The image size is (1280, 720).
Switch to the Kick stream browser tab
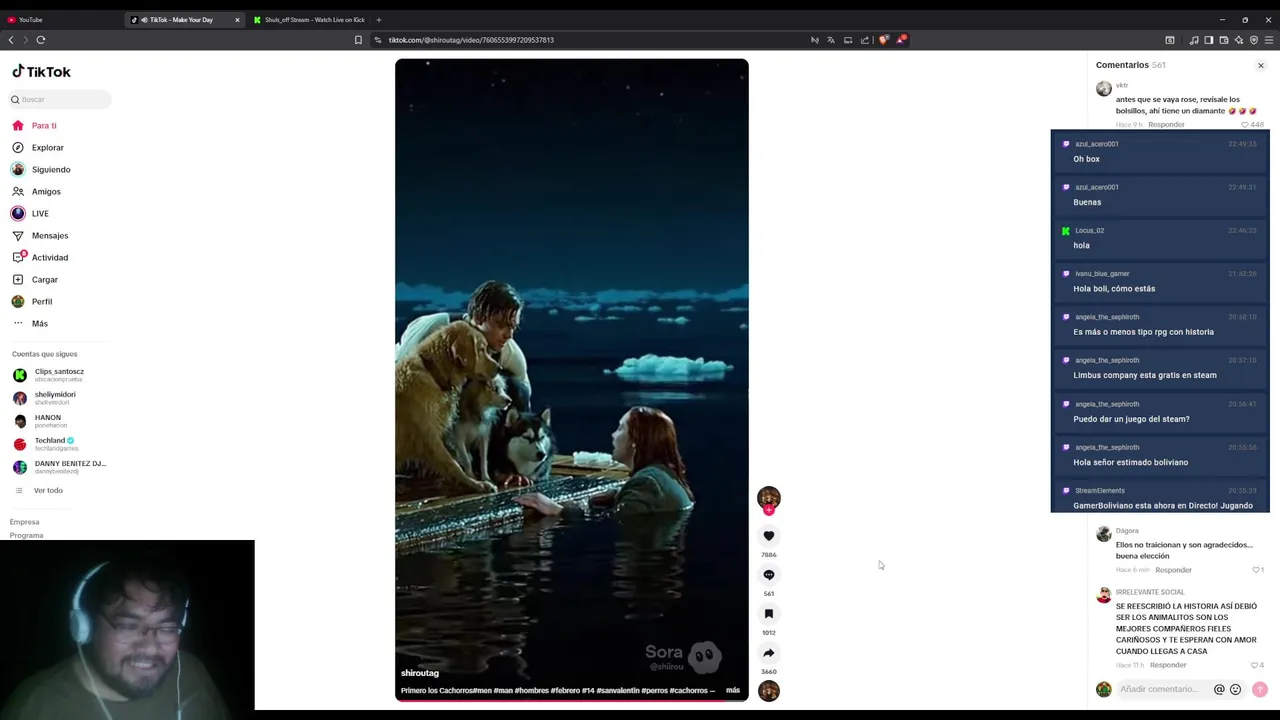[x=310, y=20]
